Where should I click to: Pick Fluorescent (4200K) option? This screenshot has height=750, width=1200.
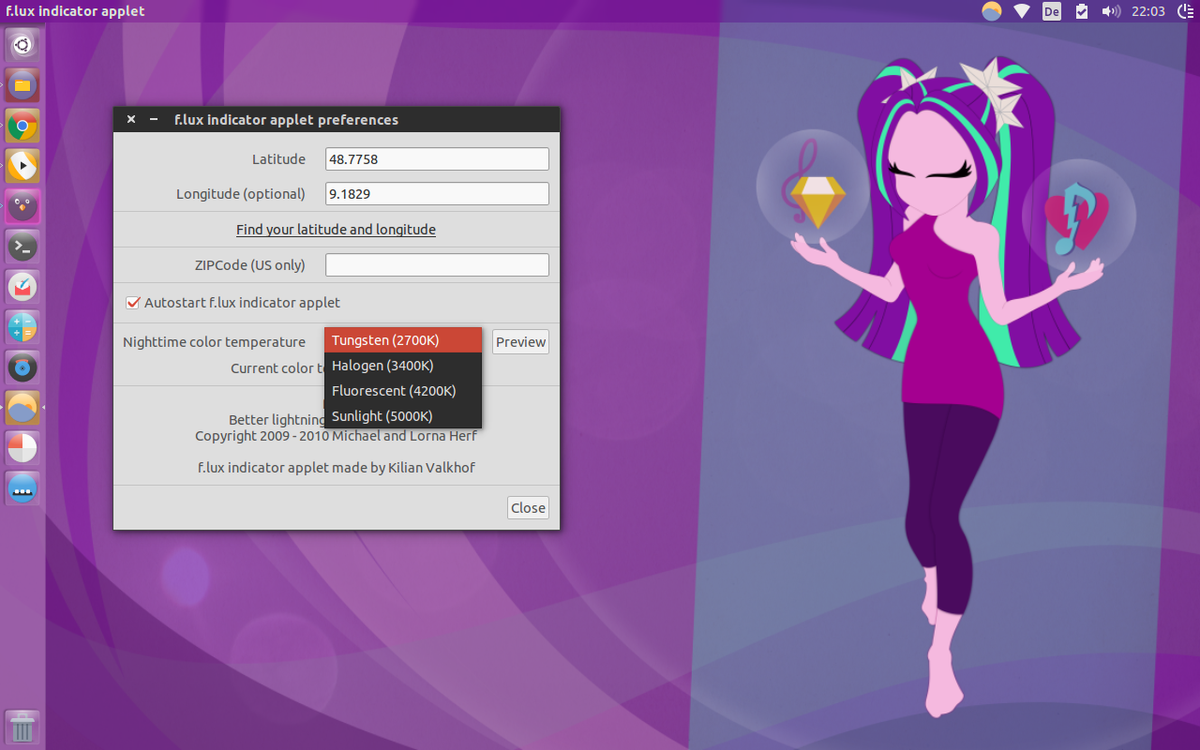(403, 390)
